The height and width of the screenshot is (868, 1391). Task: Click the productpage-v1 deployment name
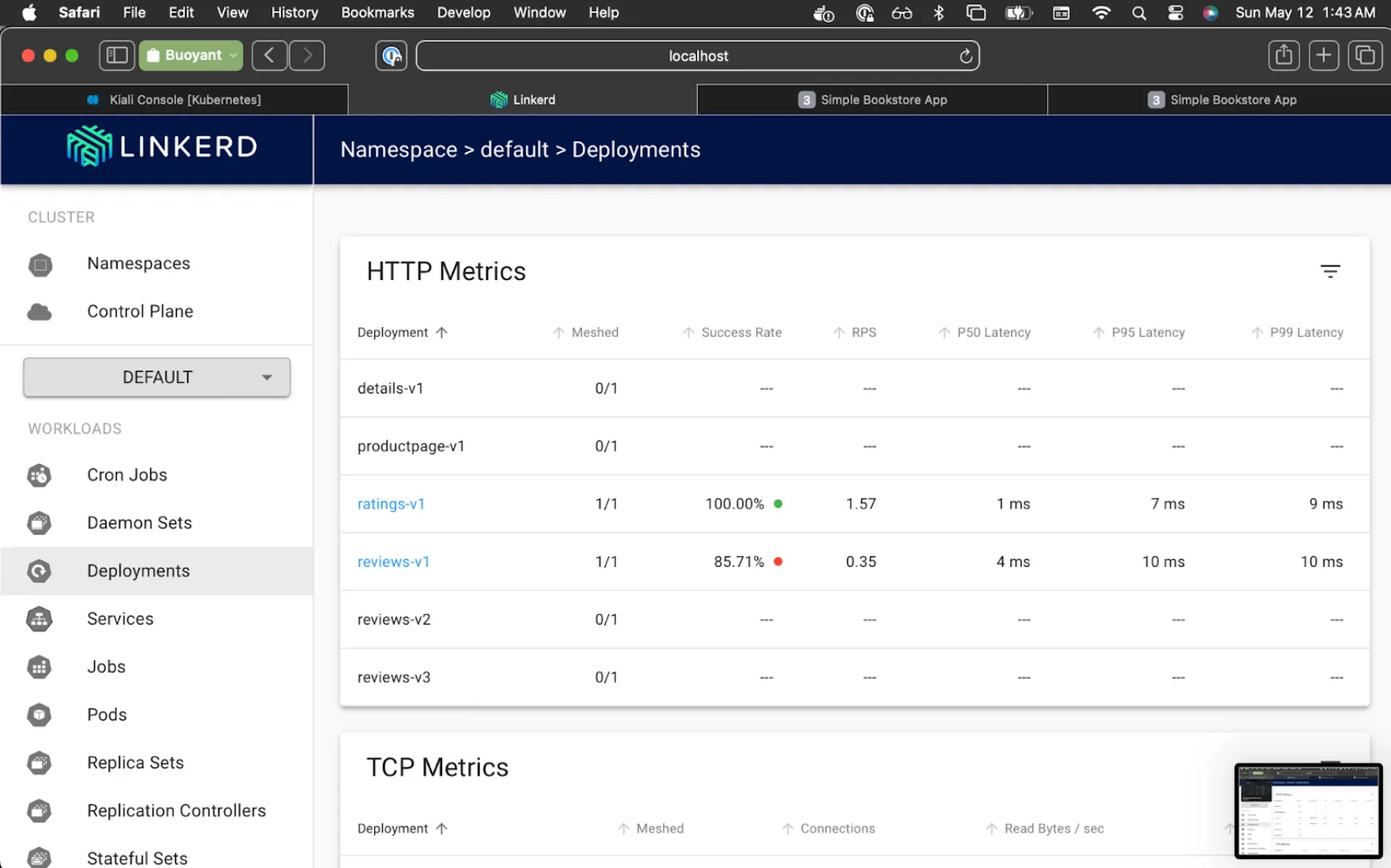click(411, 446)
